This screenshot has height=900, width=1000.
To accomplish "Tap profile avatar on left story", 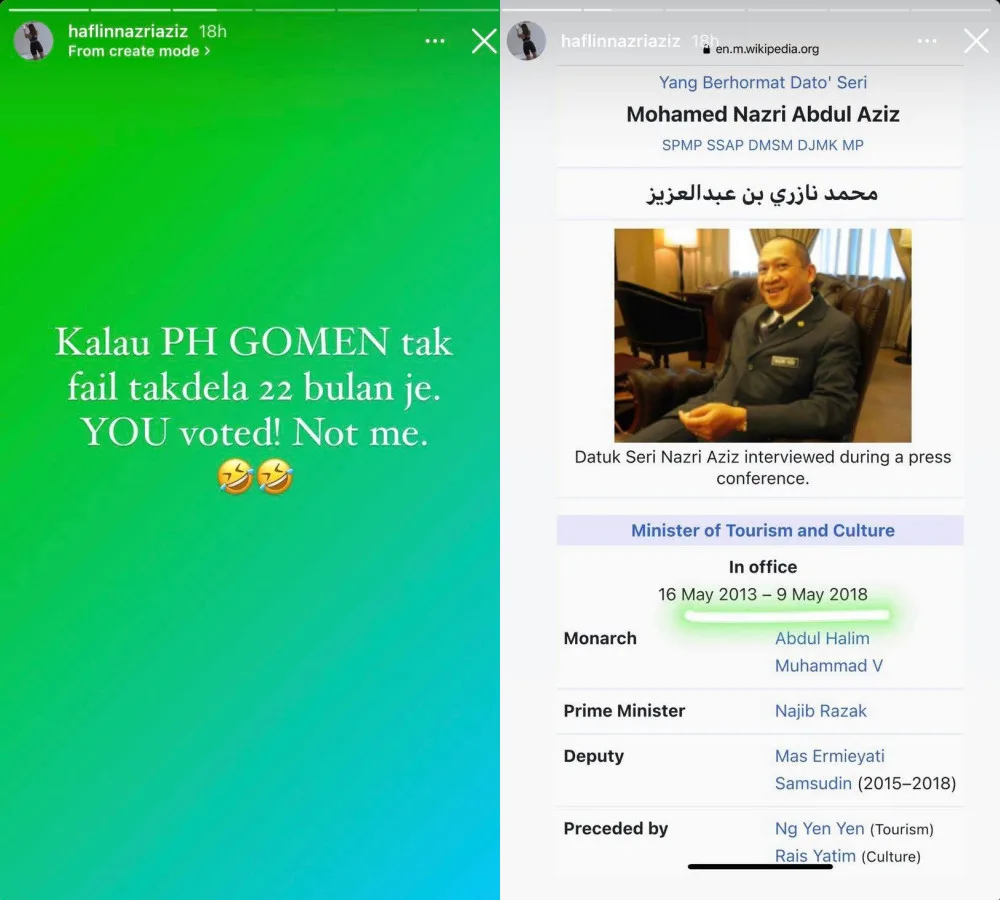I will point(33,41).
